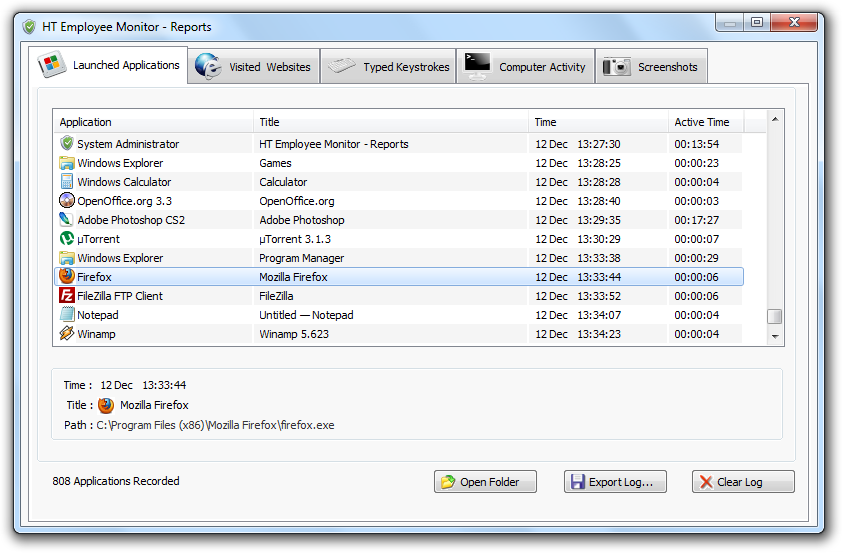
Task: Click the Firefox icon in selected row
Action: [x=67, y=276]
